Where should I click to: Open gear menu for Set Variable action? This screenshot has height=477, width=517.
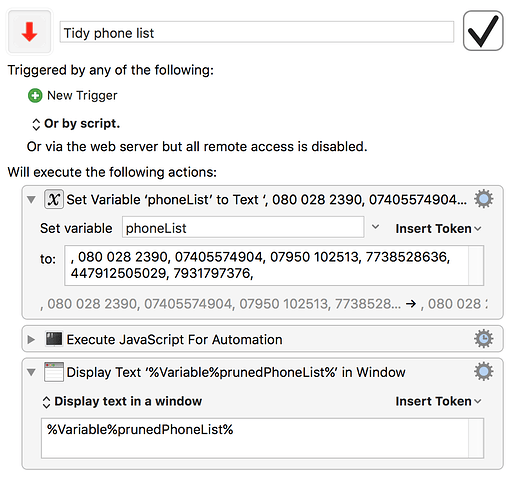[x=483, y=199]
